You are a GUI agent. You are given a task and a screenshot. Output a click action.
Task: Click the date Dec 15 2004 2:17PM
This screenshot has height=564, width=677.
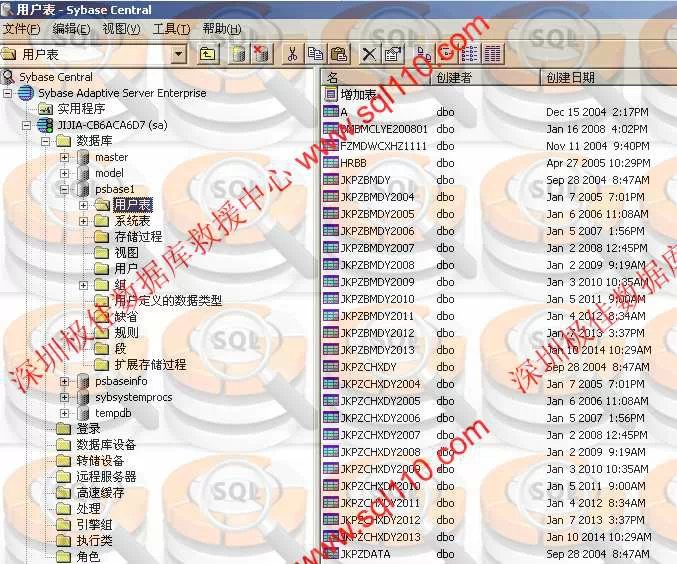coord(597,112)
